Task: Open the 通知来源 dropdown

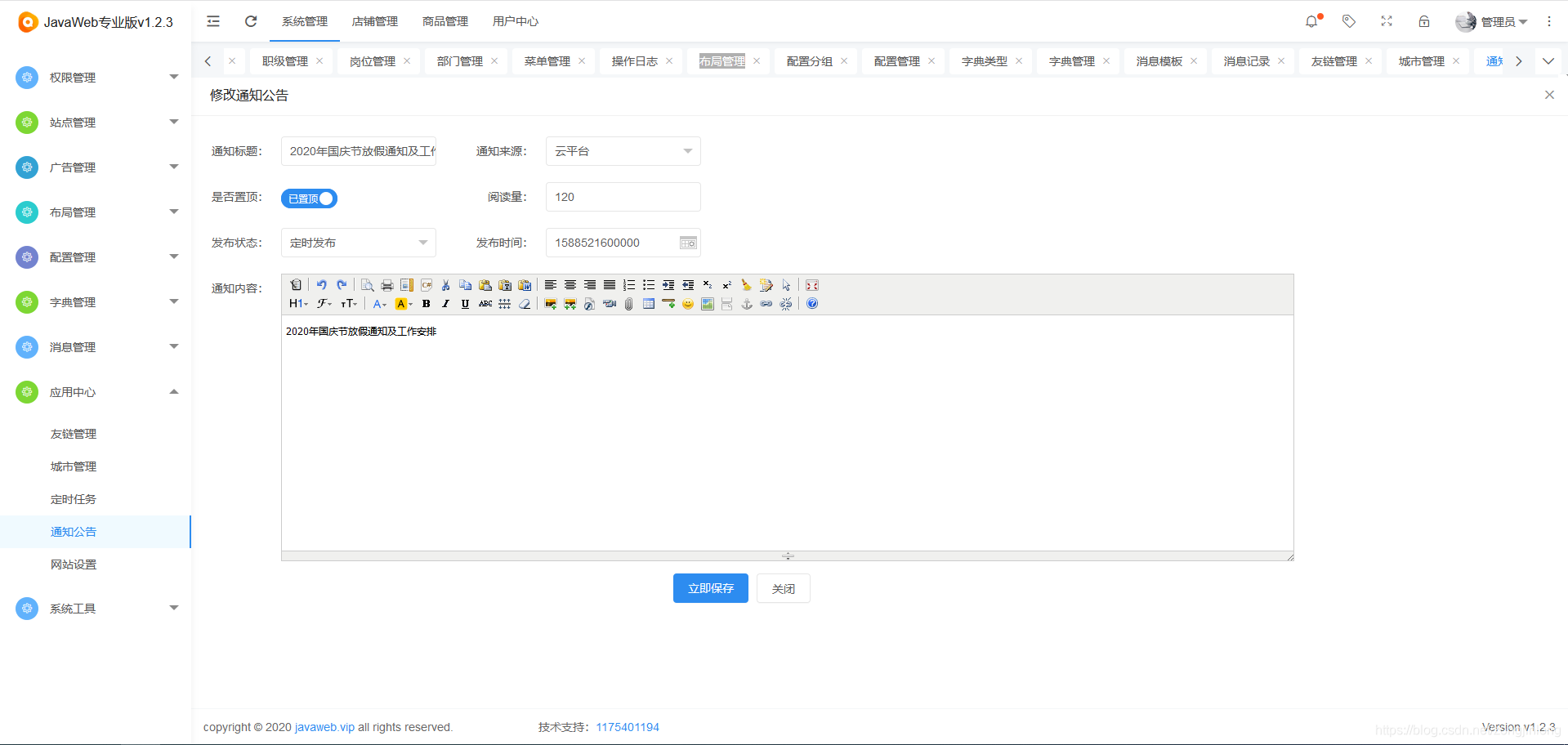Action: pos(623,151)
